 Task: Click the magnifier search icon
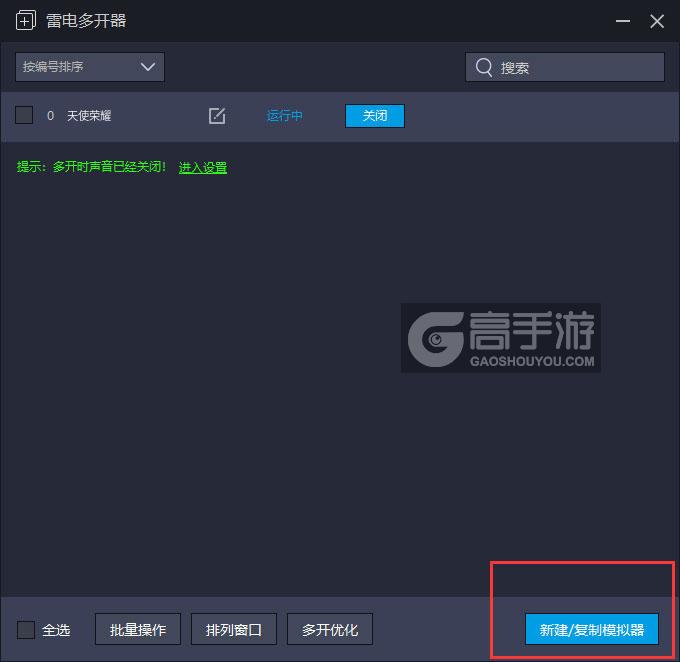point(484,67)
